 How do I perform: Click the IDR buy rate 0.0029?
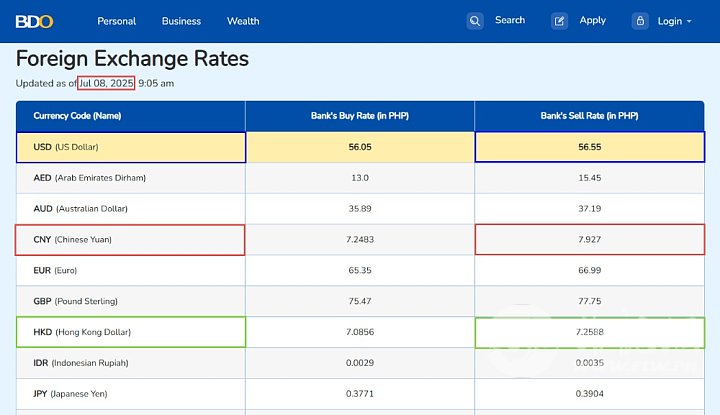click(360, 363)
